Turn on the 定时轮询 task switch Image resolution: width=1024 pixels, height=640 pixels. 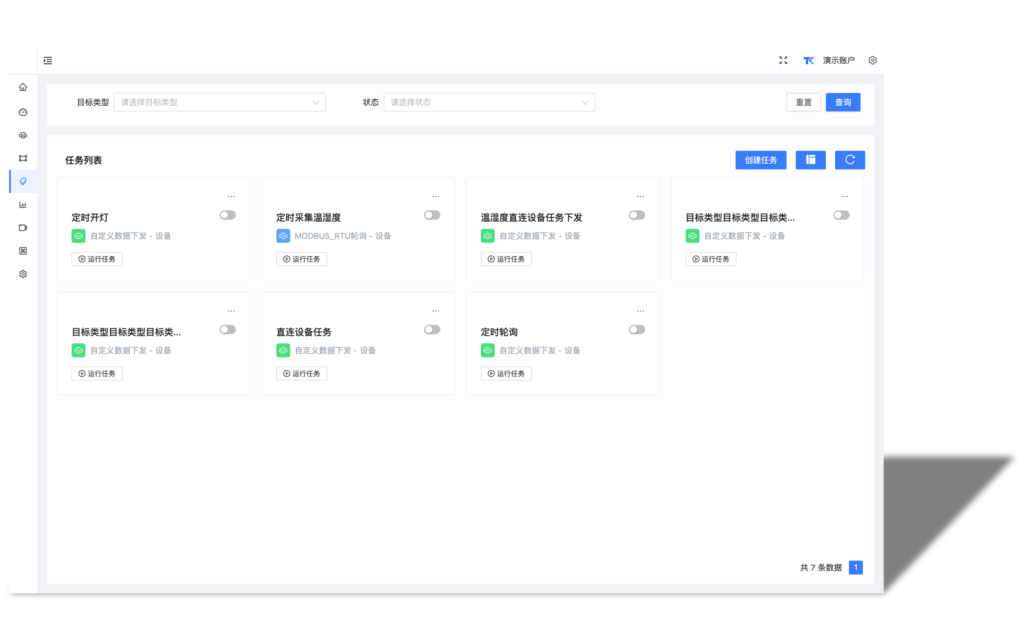click(x=637, y=330)
